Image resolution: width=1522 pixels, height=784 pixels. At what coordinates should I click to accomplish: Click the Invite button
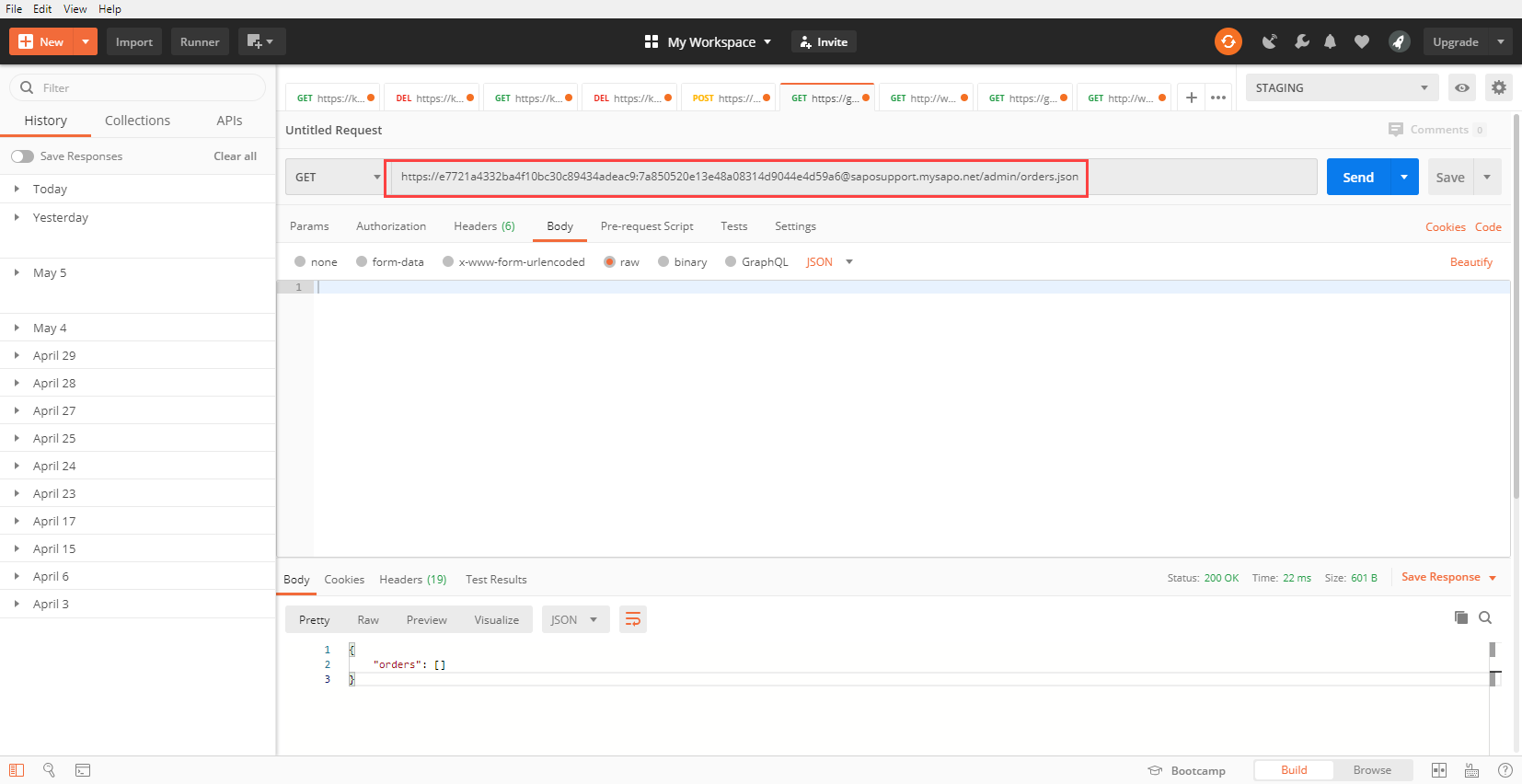coord(824,41)
